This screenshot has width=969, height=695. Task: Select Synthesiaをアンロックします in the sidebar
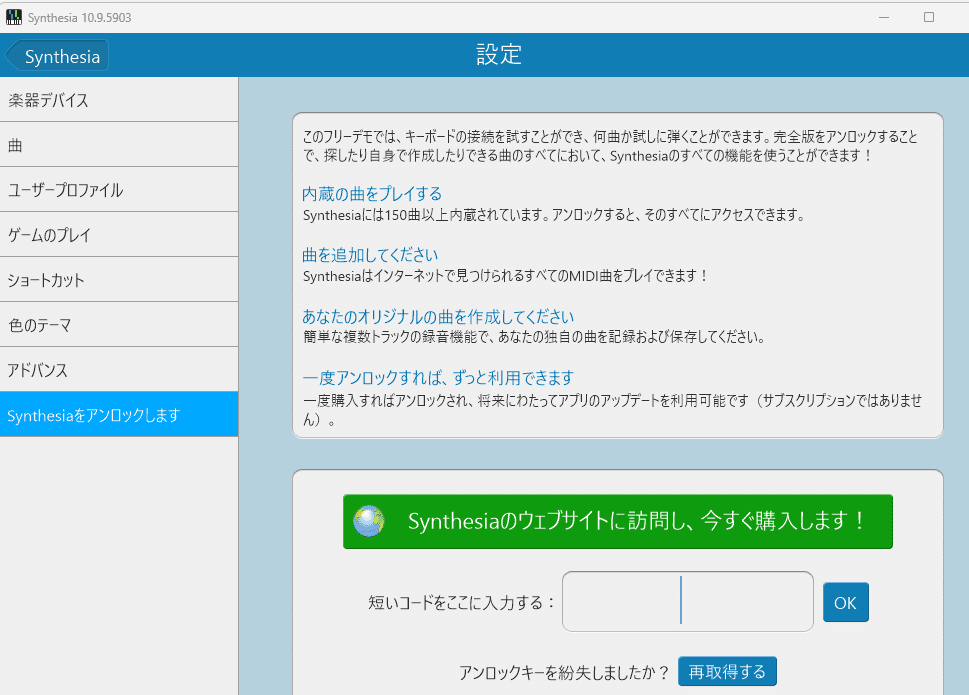click(119, 415)
